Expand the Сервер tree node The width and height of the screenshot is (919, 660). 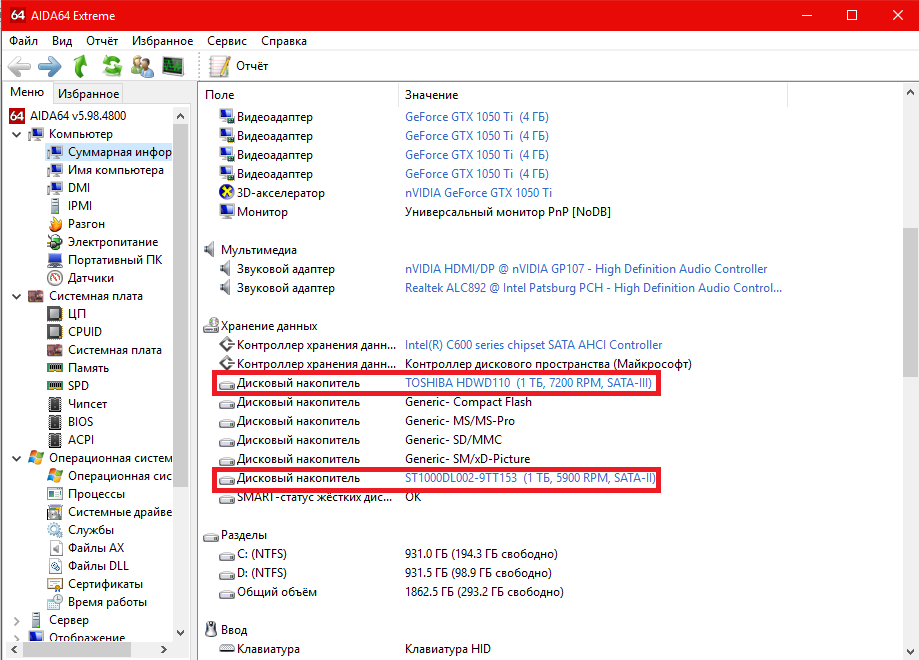[16, 620]
